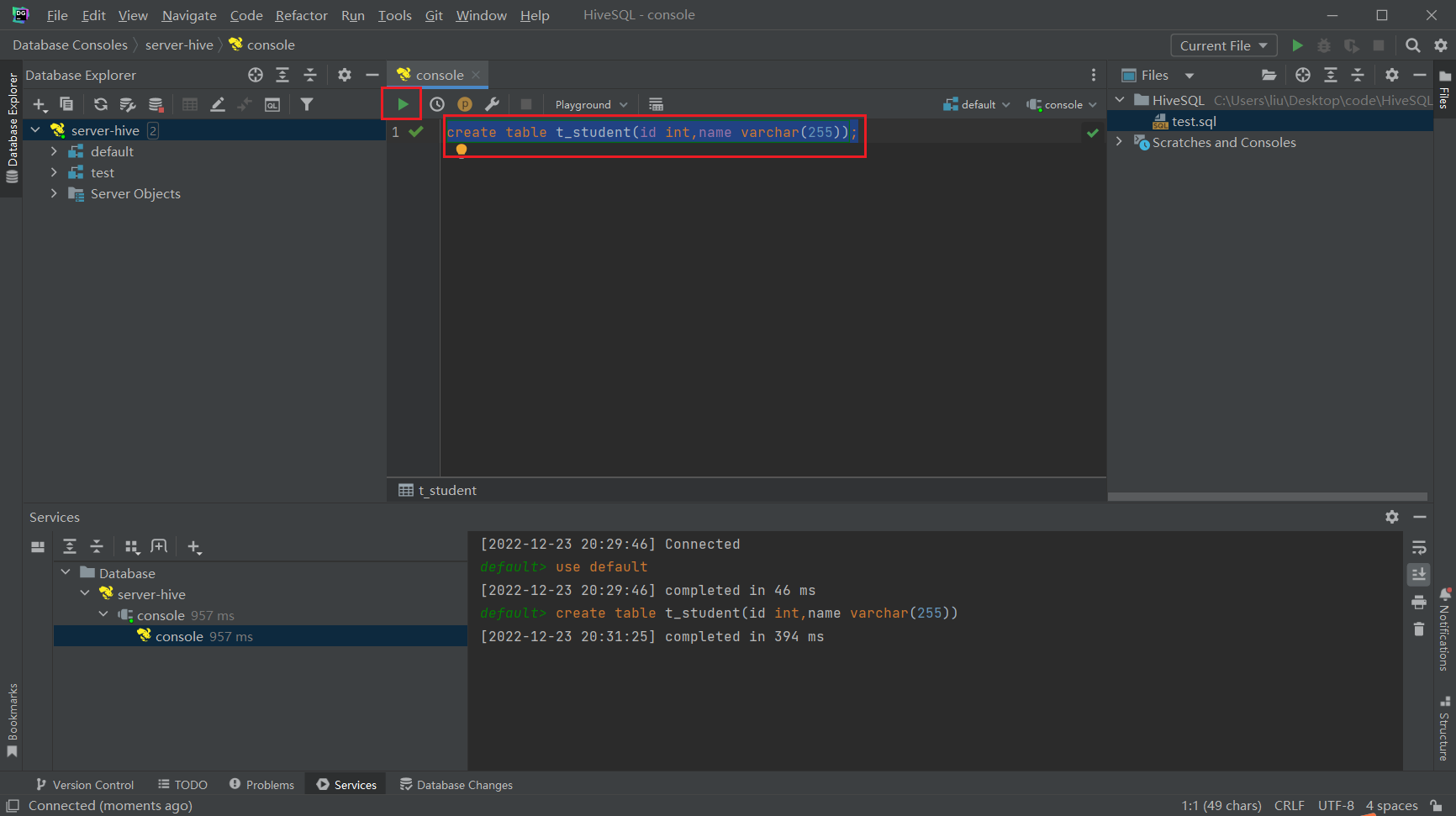Open the Refactor menu
Image resolution: width=1456 pixels, height=816 pixels.
click(301, 15)
